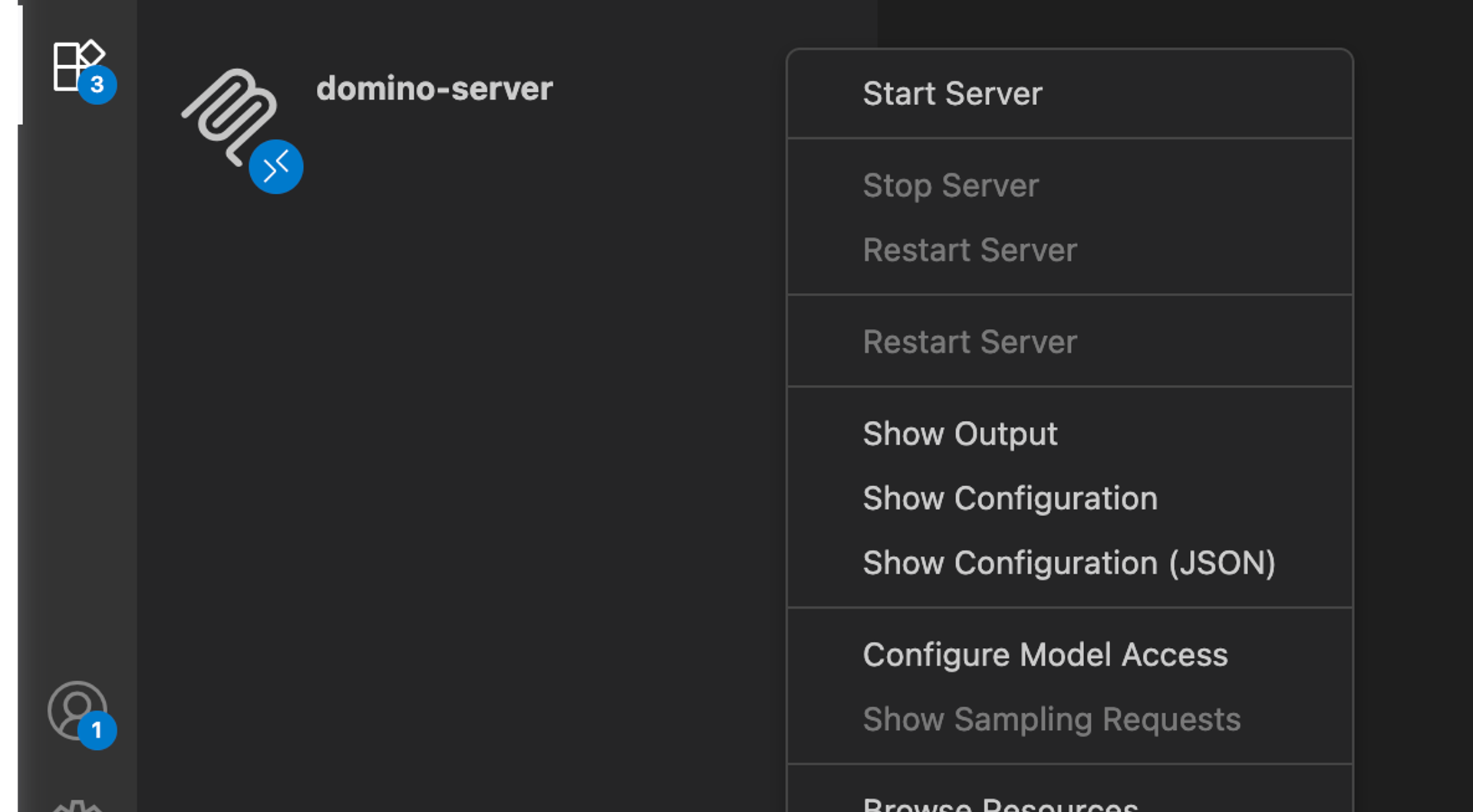Select Show Configuration menu entry
This screenshot has height=812, width=1473.
click(1069, 498)
